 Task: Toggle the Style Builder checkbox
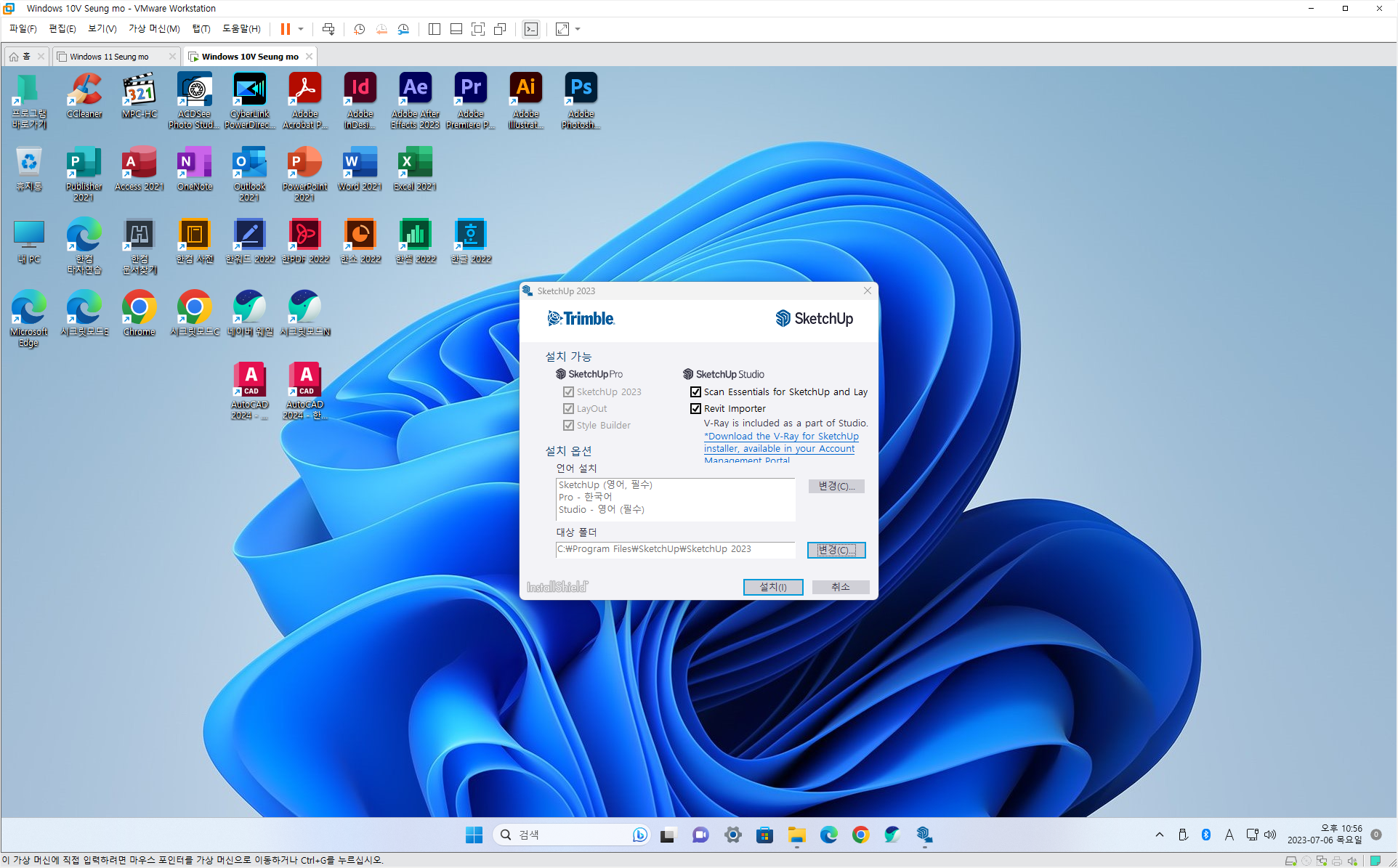point(568,426)
